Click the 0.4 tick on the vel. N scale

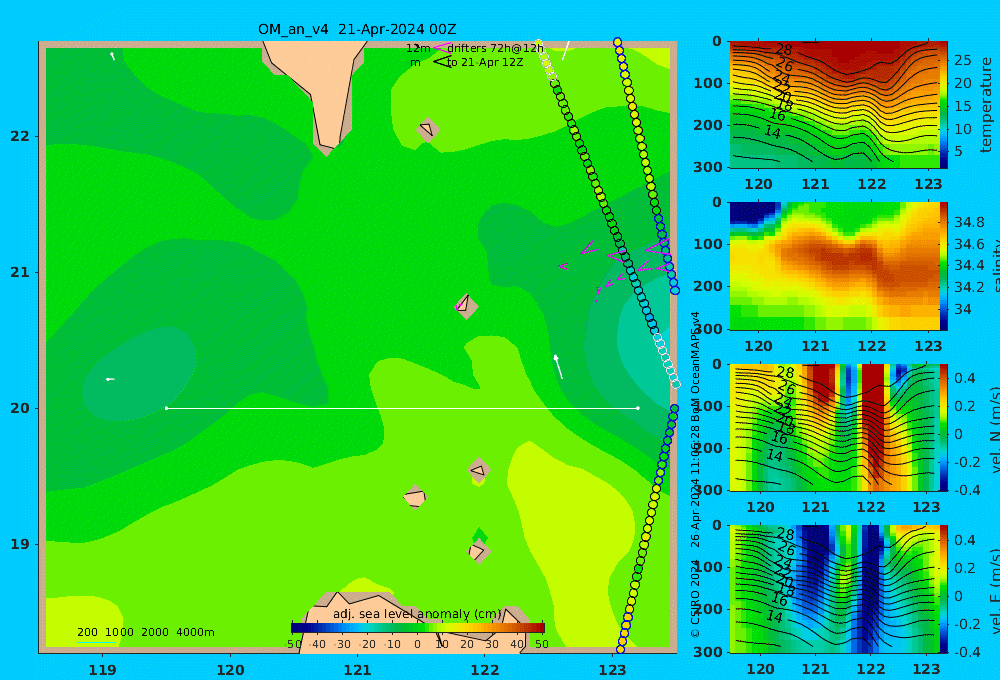[965, 378]
